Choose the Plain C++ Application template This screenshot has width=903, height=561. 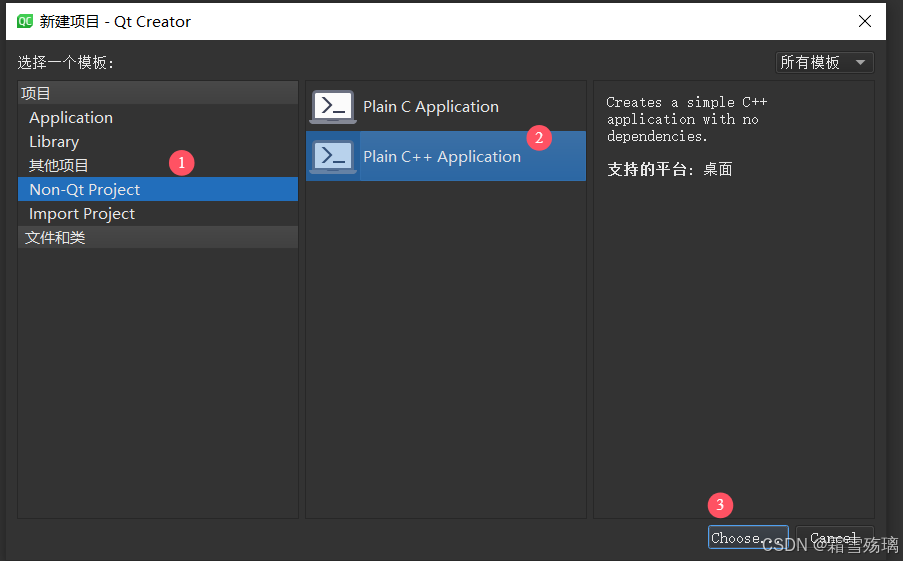coord(446,156)
